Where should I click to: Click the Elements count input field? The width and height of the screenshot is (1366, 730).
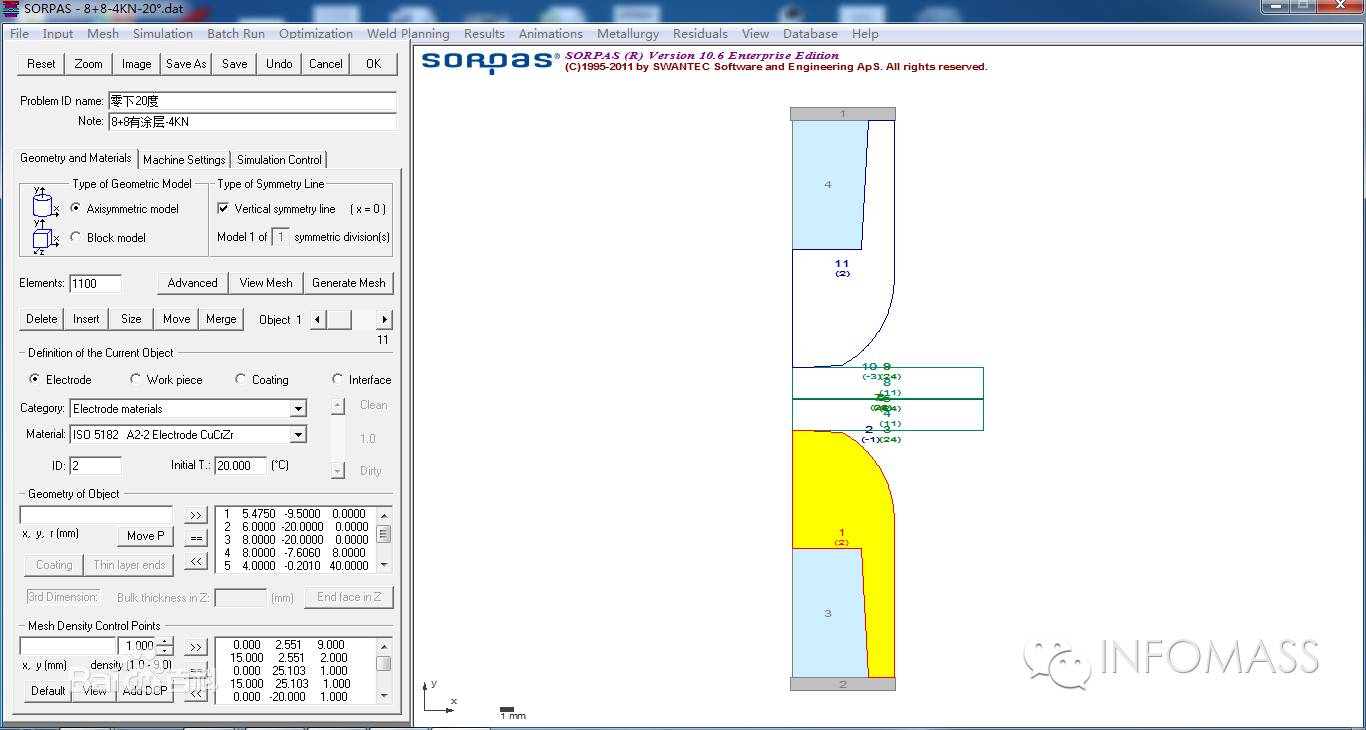click(x=96, y=283)
